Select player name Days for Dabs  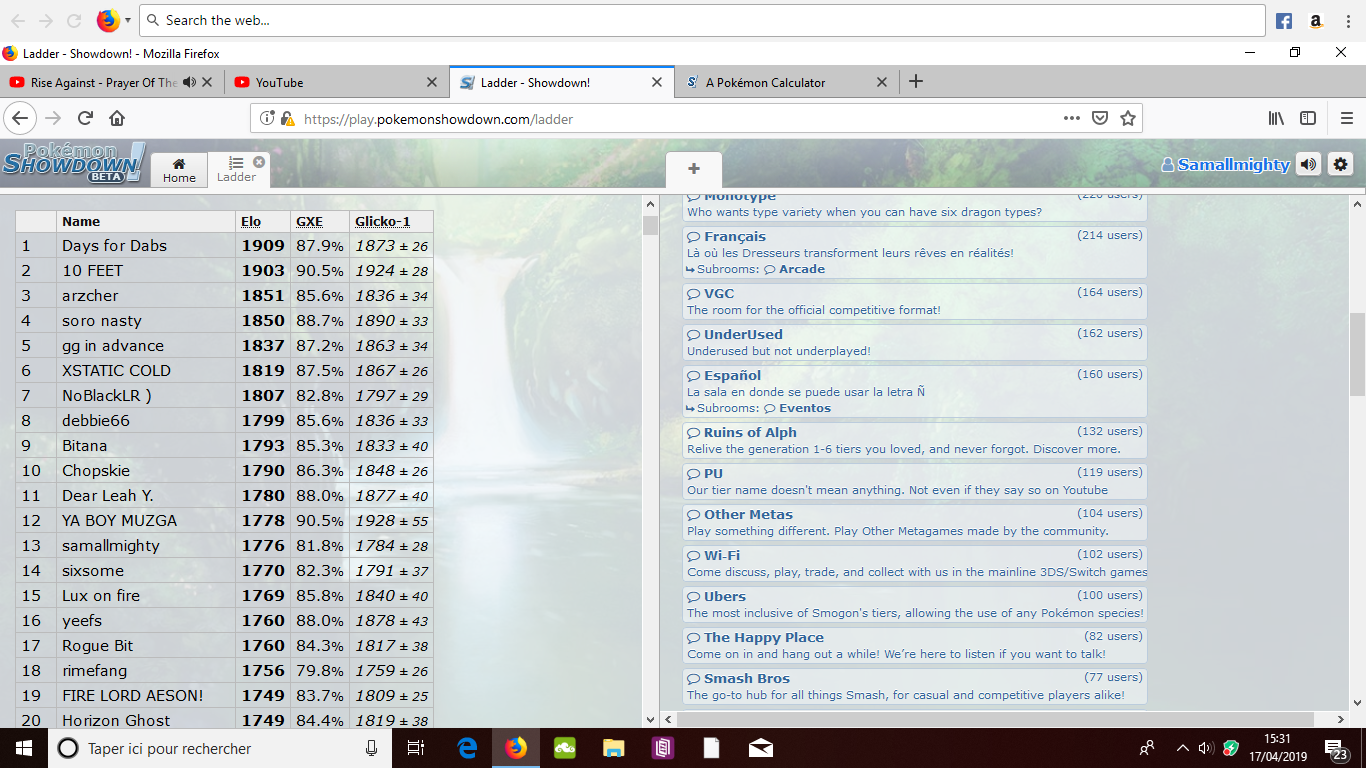point(114,245)
